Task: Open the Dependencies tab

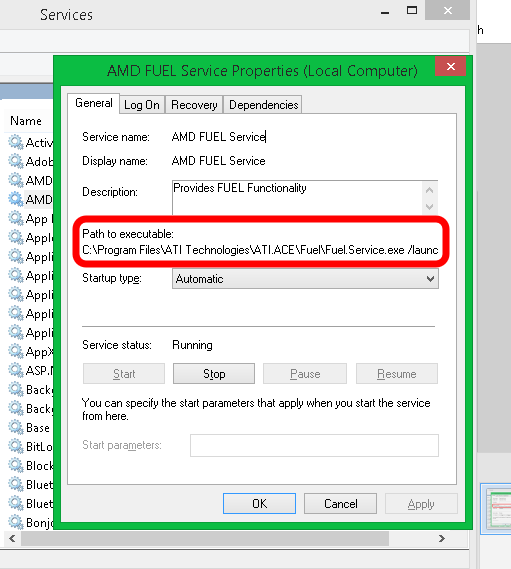Action: 263,105
